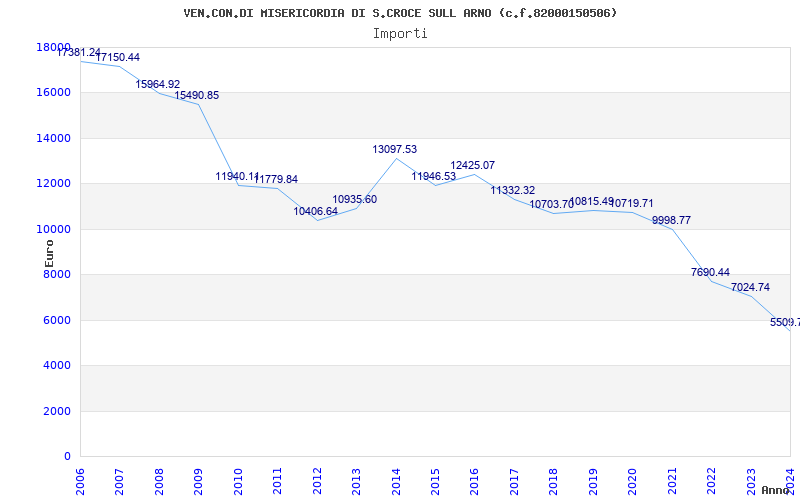
Task: Select the data label 12425.07
Action: tap(472, 165)
